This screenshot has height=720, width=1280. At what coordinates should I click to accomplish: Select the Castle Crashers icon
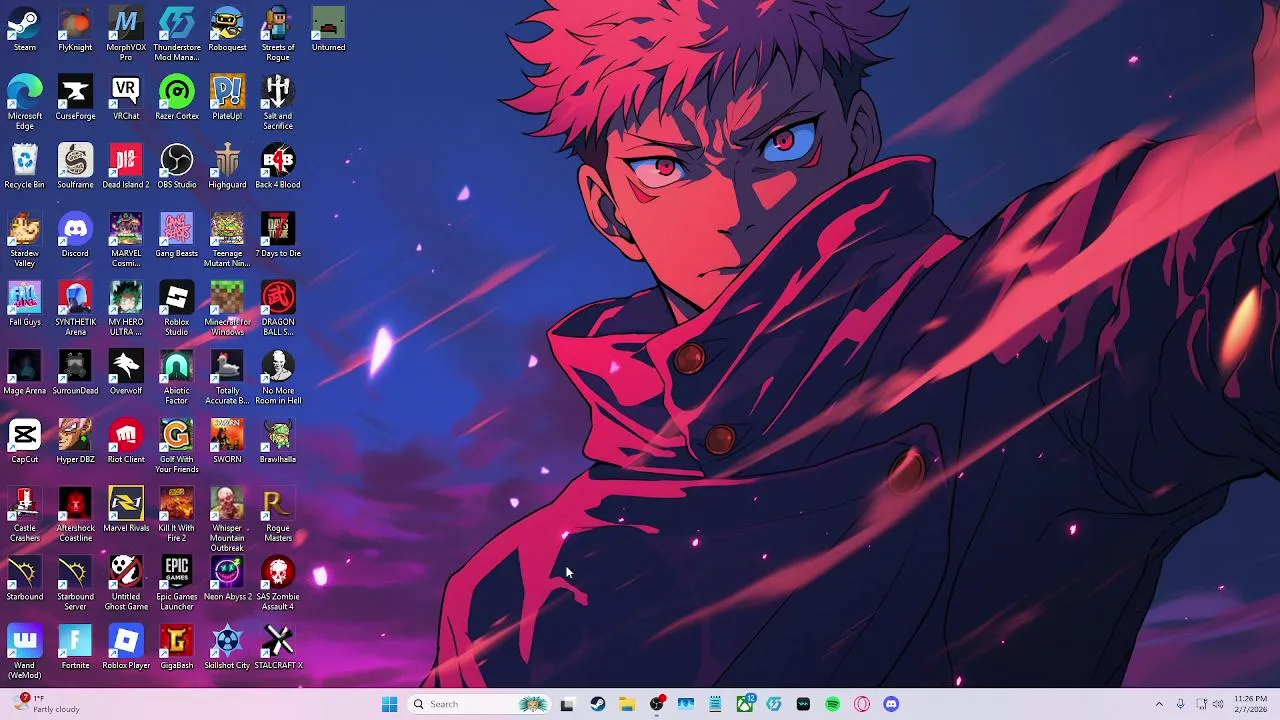[25, 515]
